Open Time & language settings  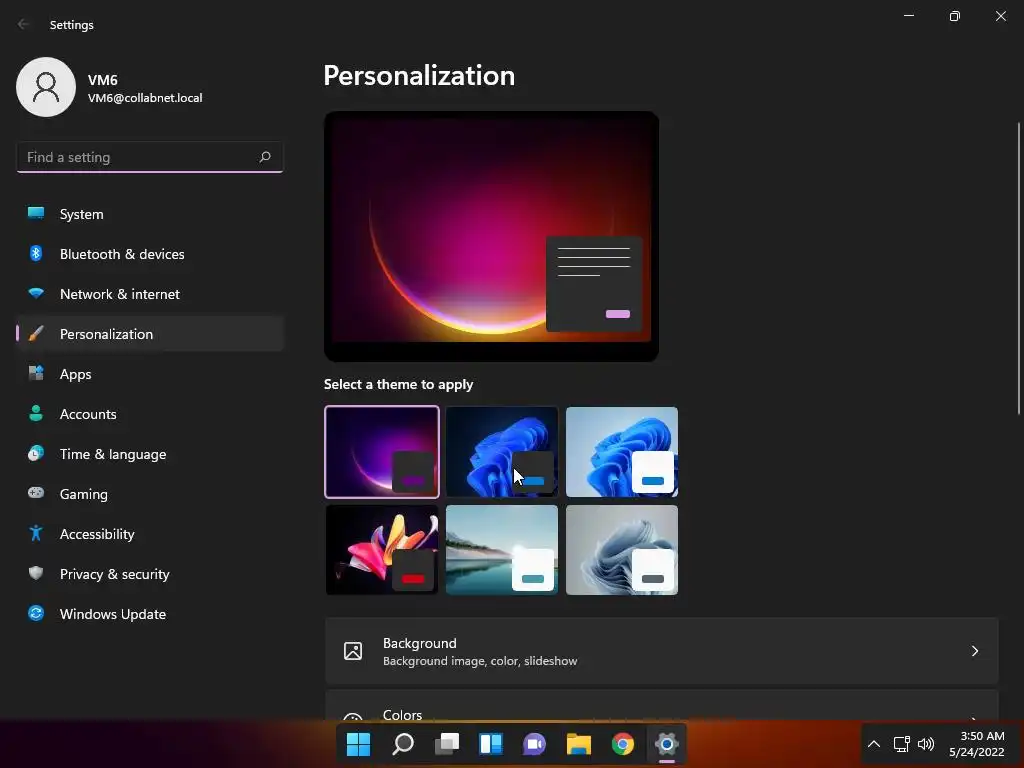point(150,454)
